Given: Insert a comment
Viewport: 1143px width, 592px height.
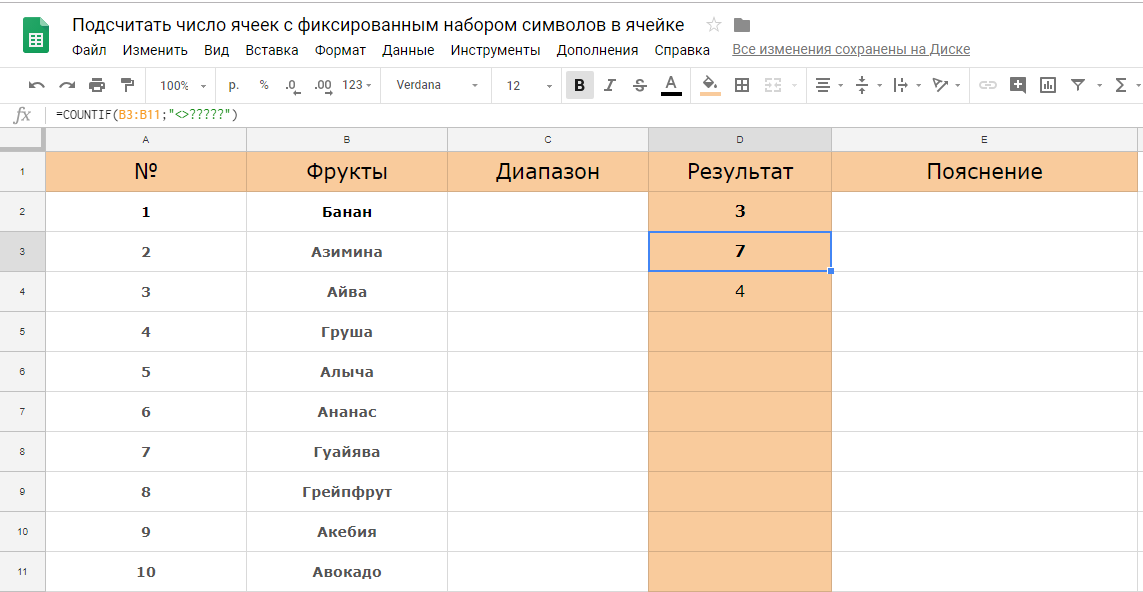Looking at the screenshot, I should [x=1018, y=85].
